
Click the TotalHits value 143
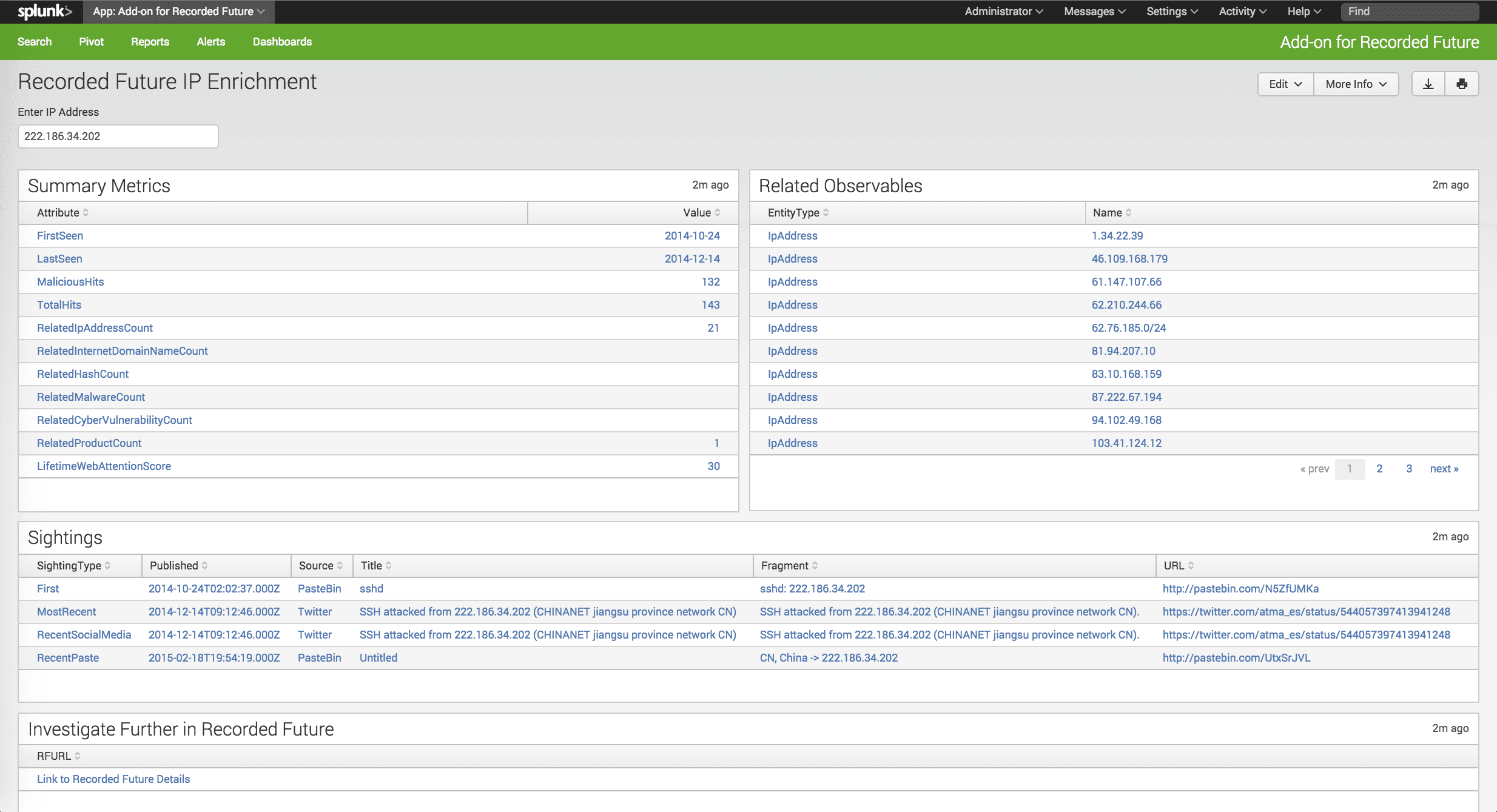point(710,305)
